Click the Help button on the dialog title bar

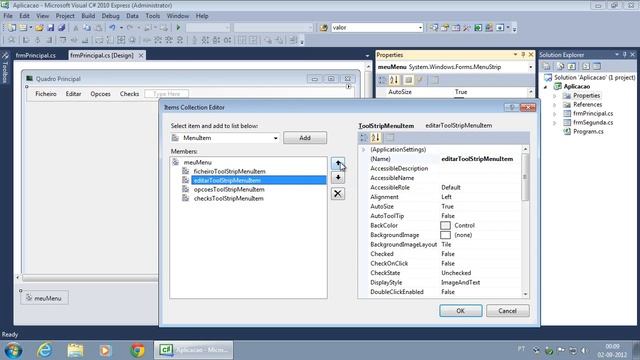[511, 107]
